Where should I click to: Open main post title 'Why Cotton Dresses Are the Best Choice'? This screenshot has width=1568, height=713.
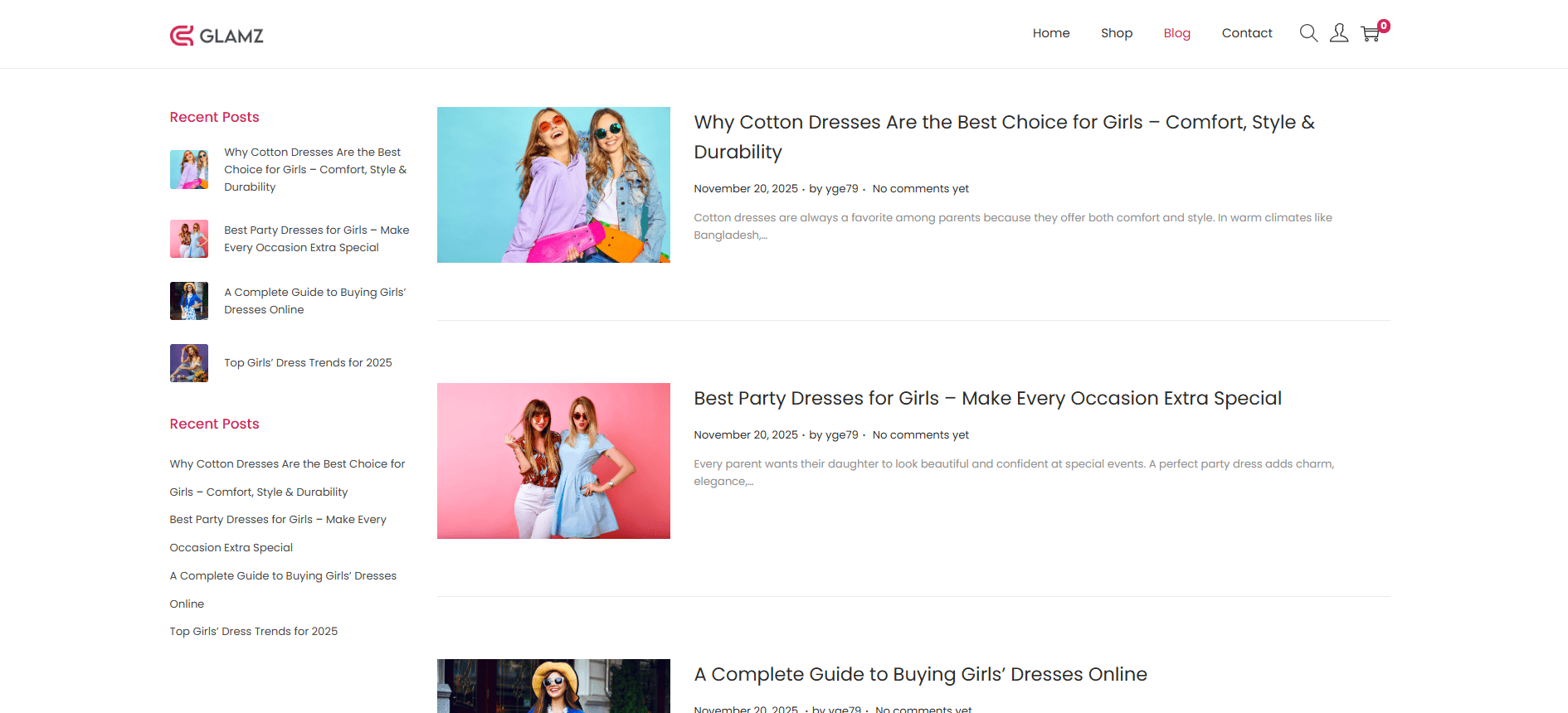(1004, 123)
